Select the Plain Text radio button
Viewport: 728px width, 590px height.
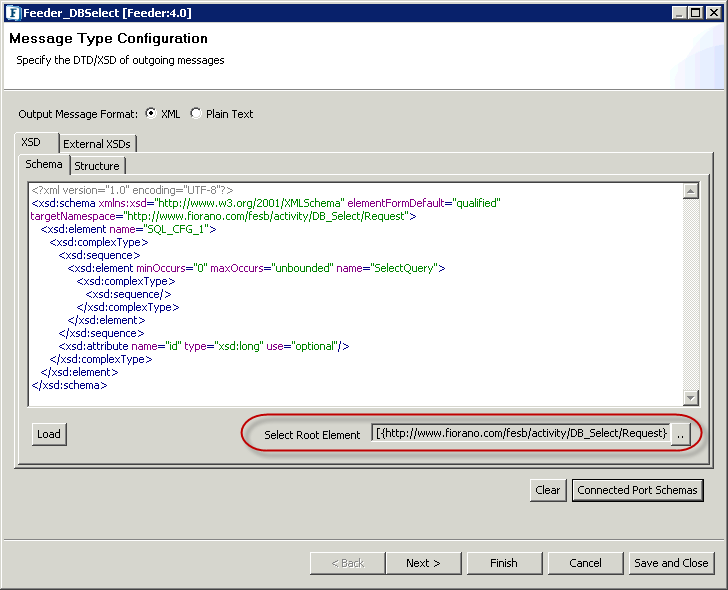196,114
